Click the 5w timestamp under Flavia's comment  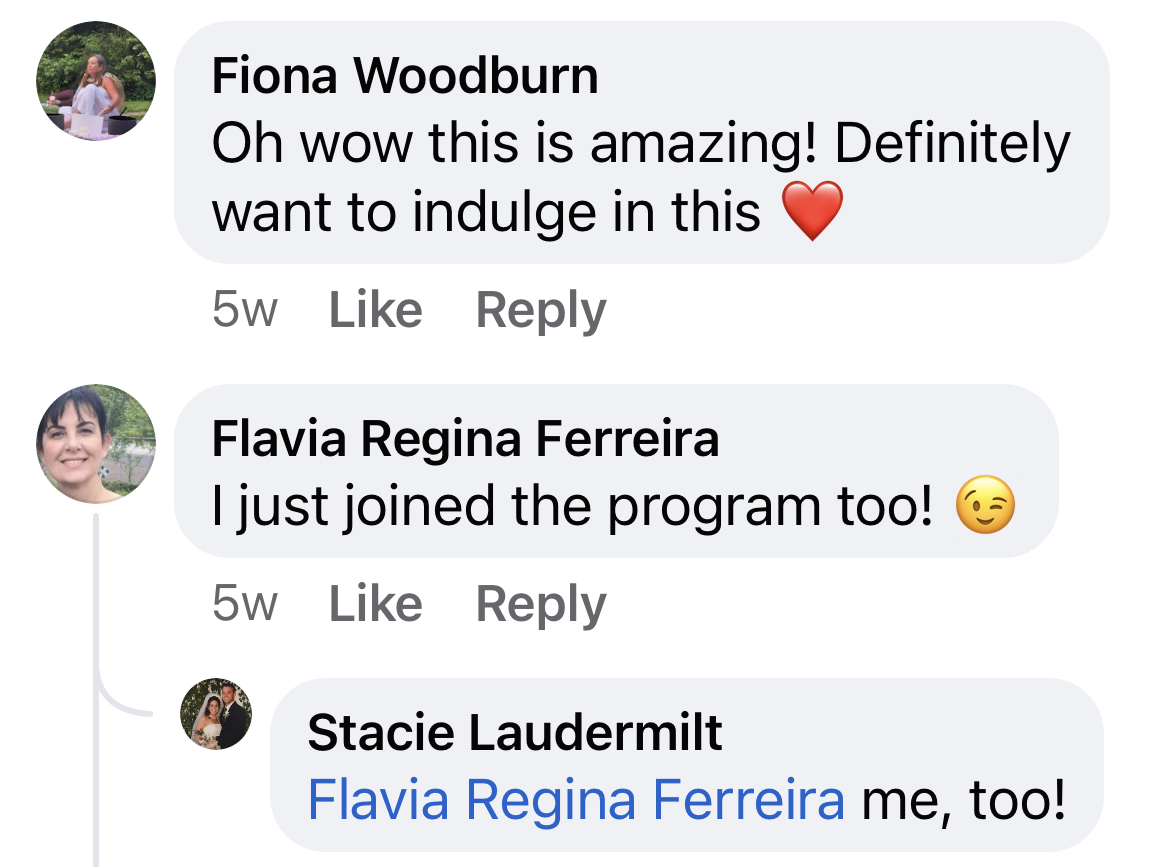[x=244, y=604]
